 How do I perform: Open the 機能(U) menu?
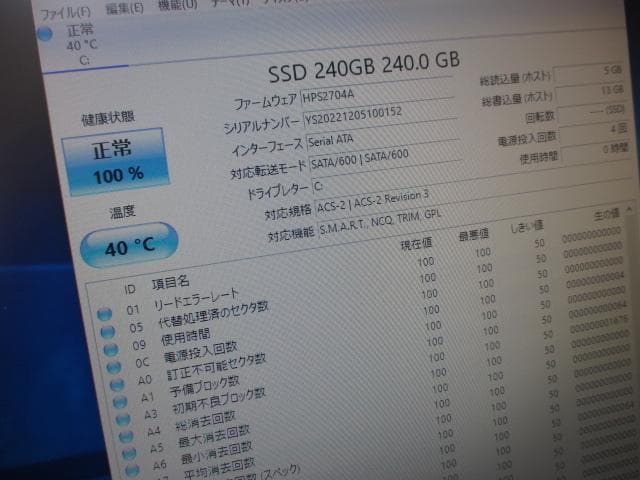[x=178, y=4]
